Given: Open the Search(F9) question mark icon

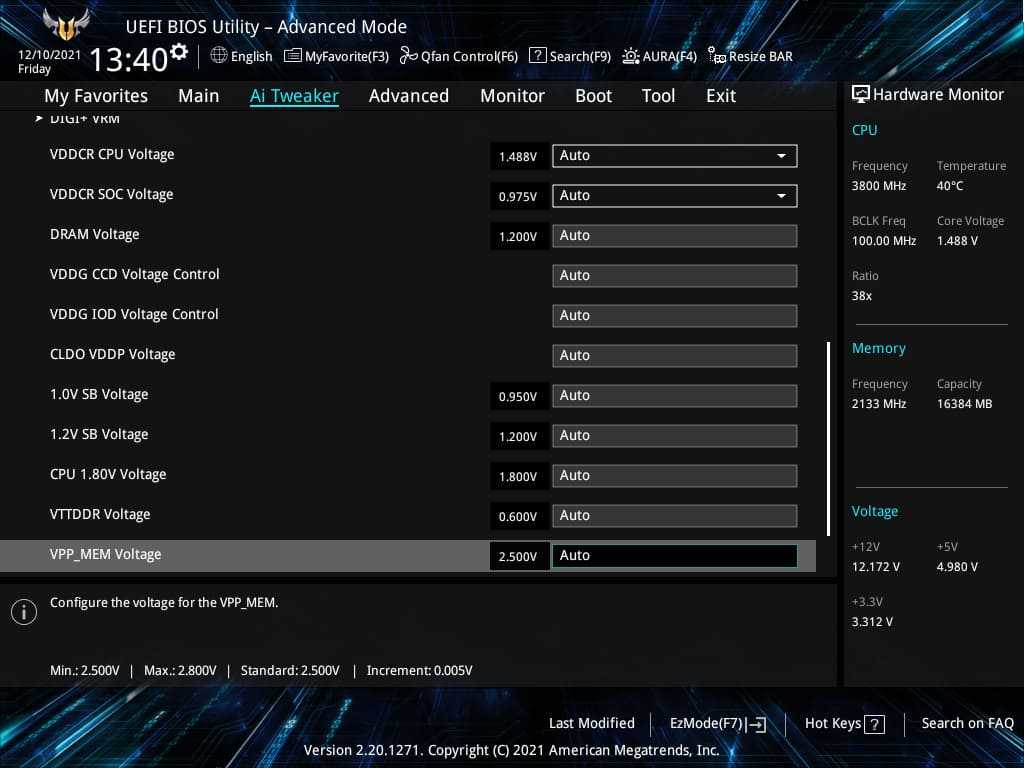Looking at the screenshot, I should (x=537, y=56).
